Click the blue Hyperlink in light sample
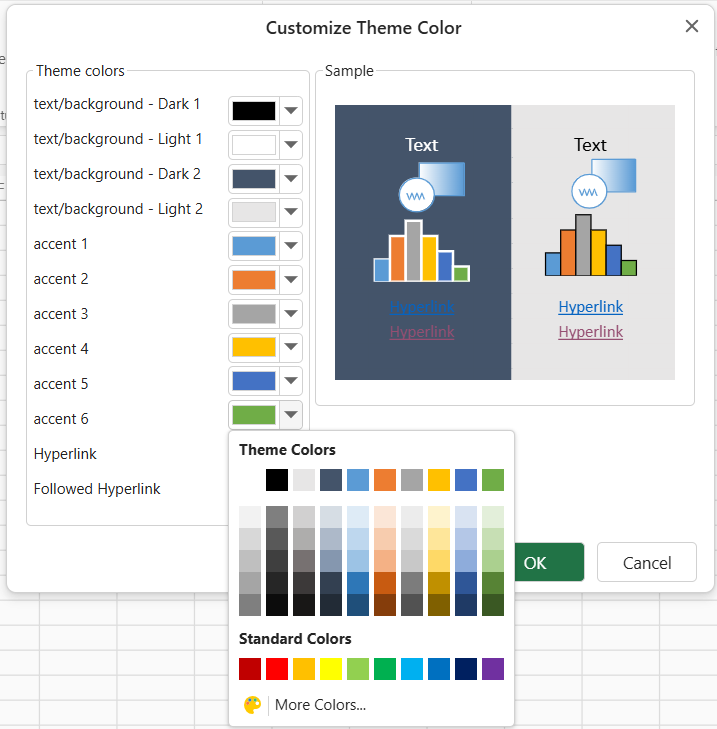This screenshot has height=729, width=717. click(590, 307)
